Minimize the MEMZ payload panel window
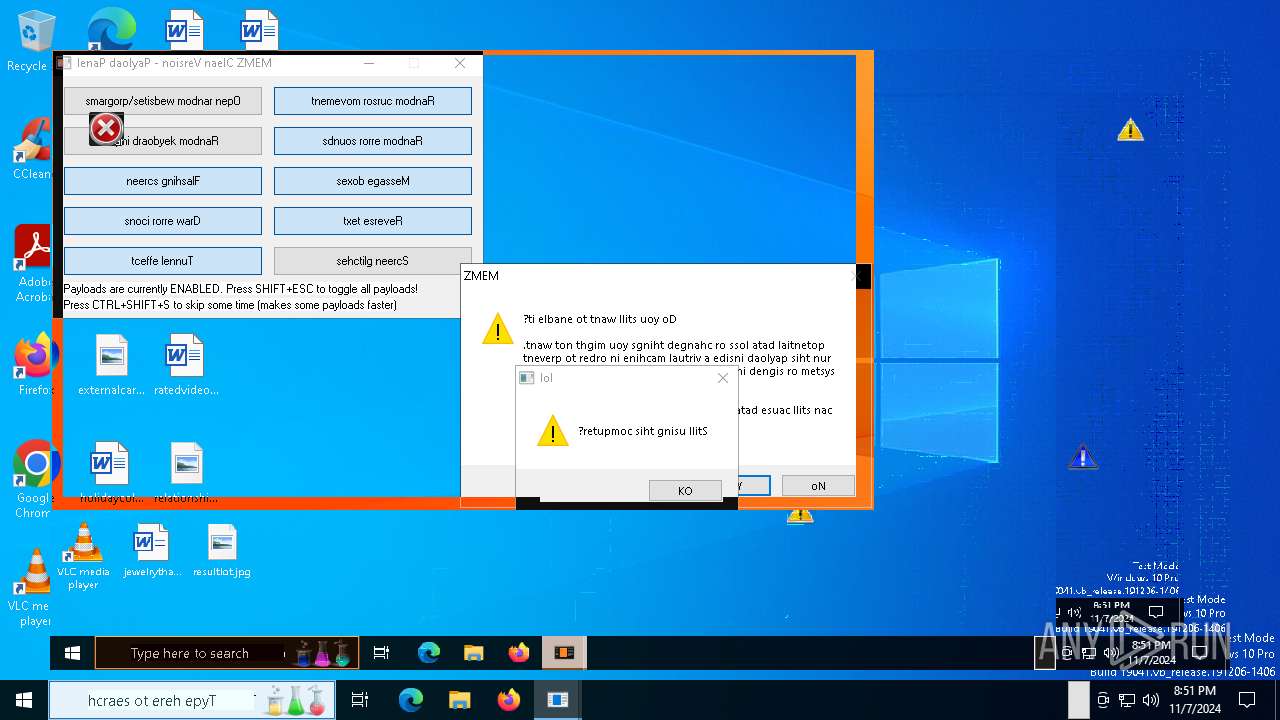Viewport: 1280px width, 720px height. point(369,63)
